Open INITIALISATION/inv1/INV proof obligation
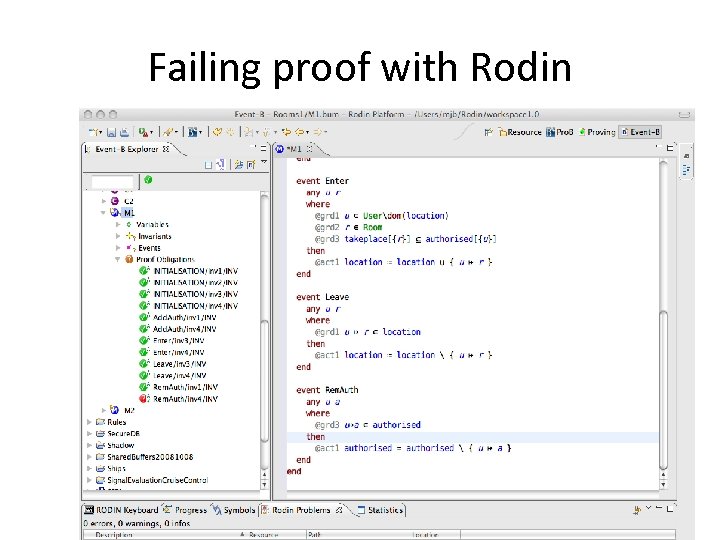 click(x=196, y=271)
